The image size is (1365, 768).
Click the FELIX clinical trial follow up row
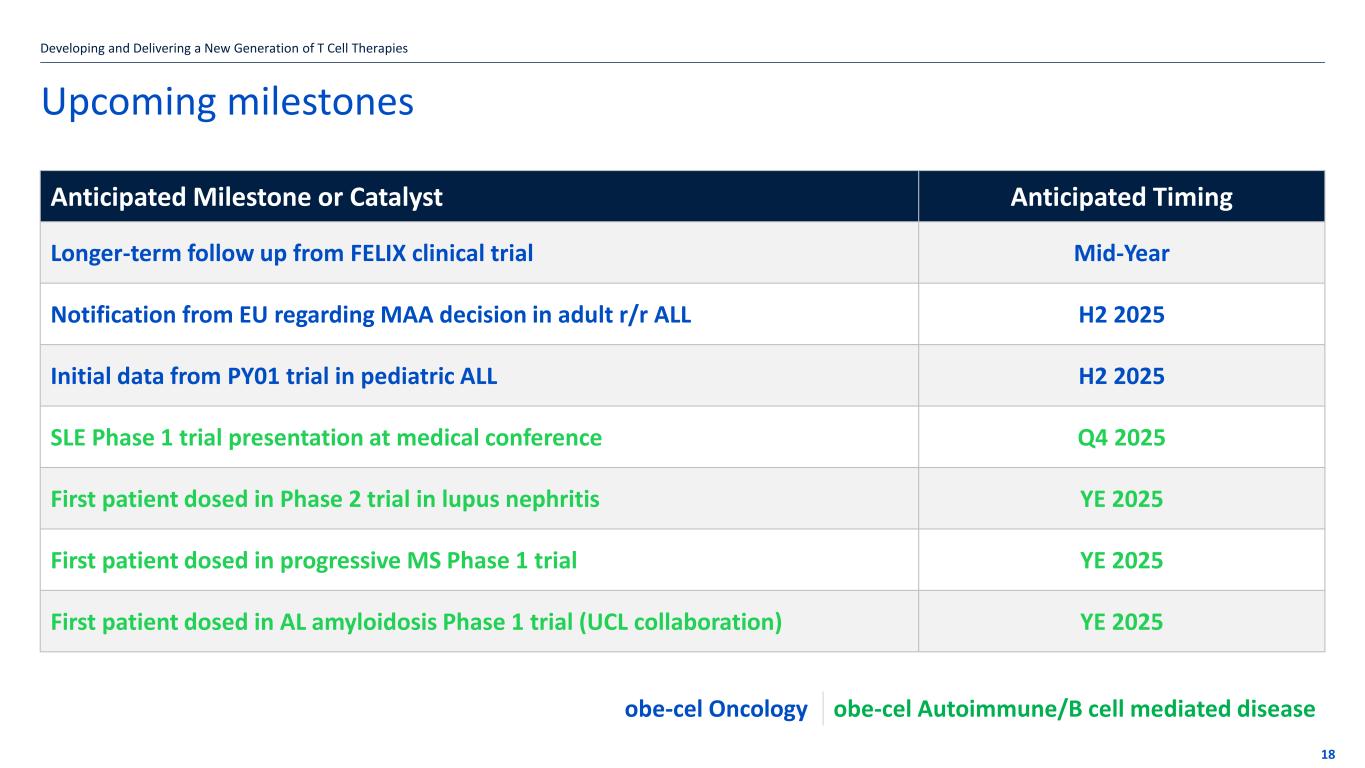(292, 254)
